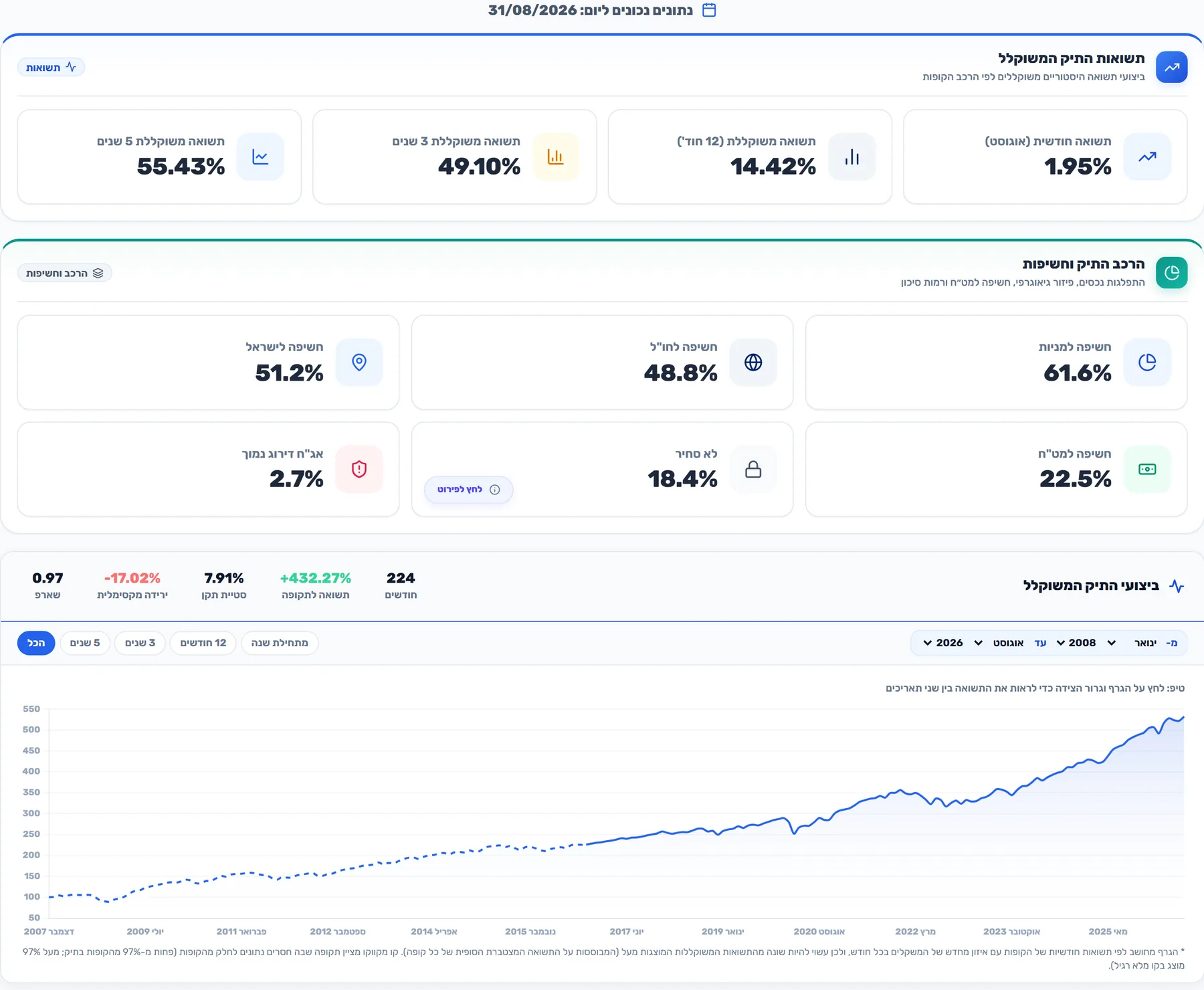Click the -17.02% max drawdown value
Viewport: 1204px width, 990px height.
(x=132, y=578)
